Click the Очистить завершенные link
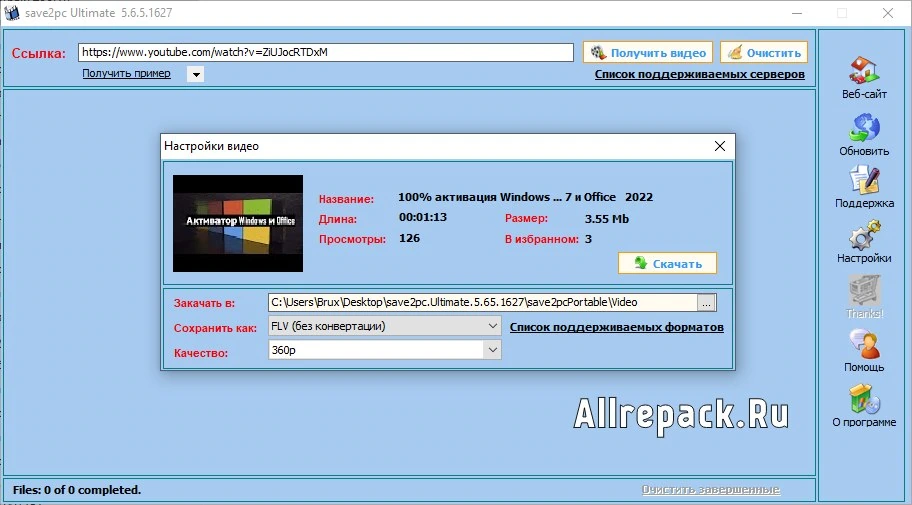 tap(711, 489)
